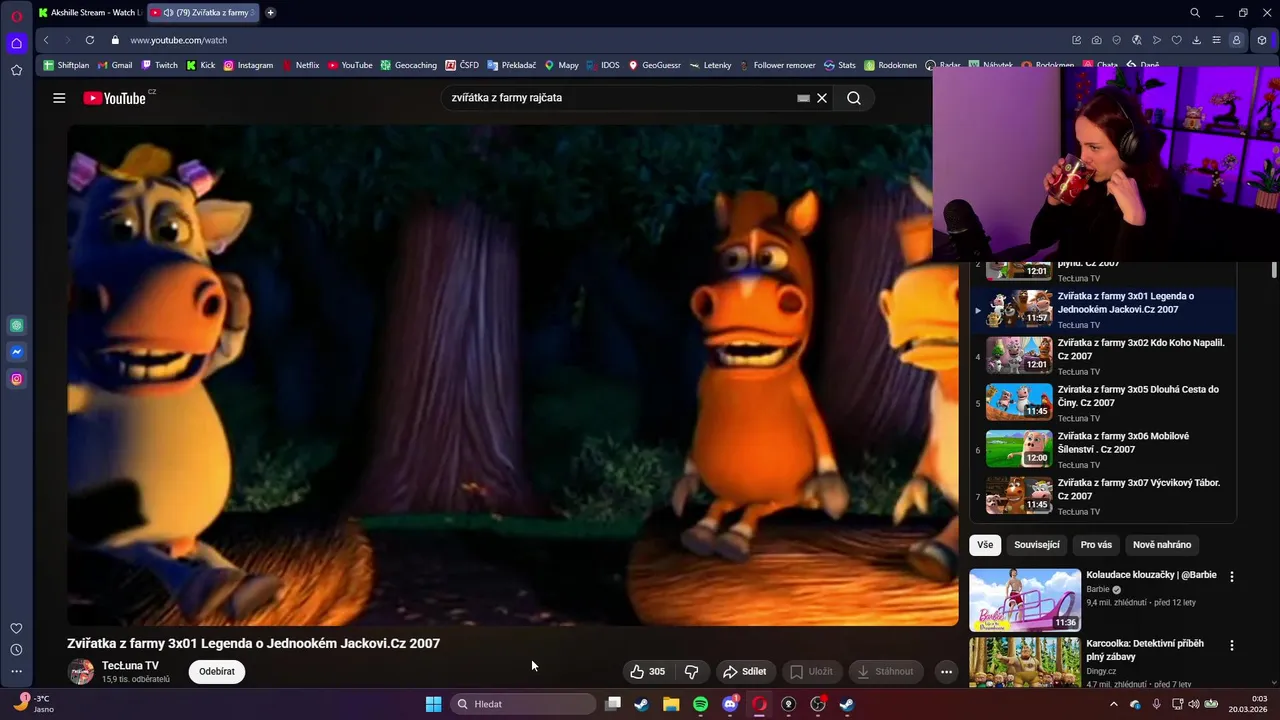
Task: Open Opera toolbar snapshot camera icon
Action: [x=1096, y=40]
